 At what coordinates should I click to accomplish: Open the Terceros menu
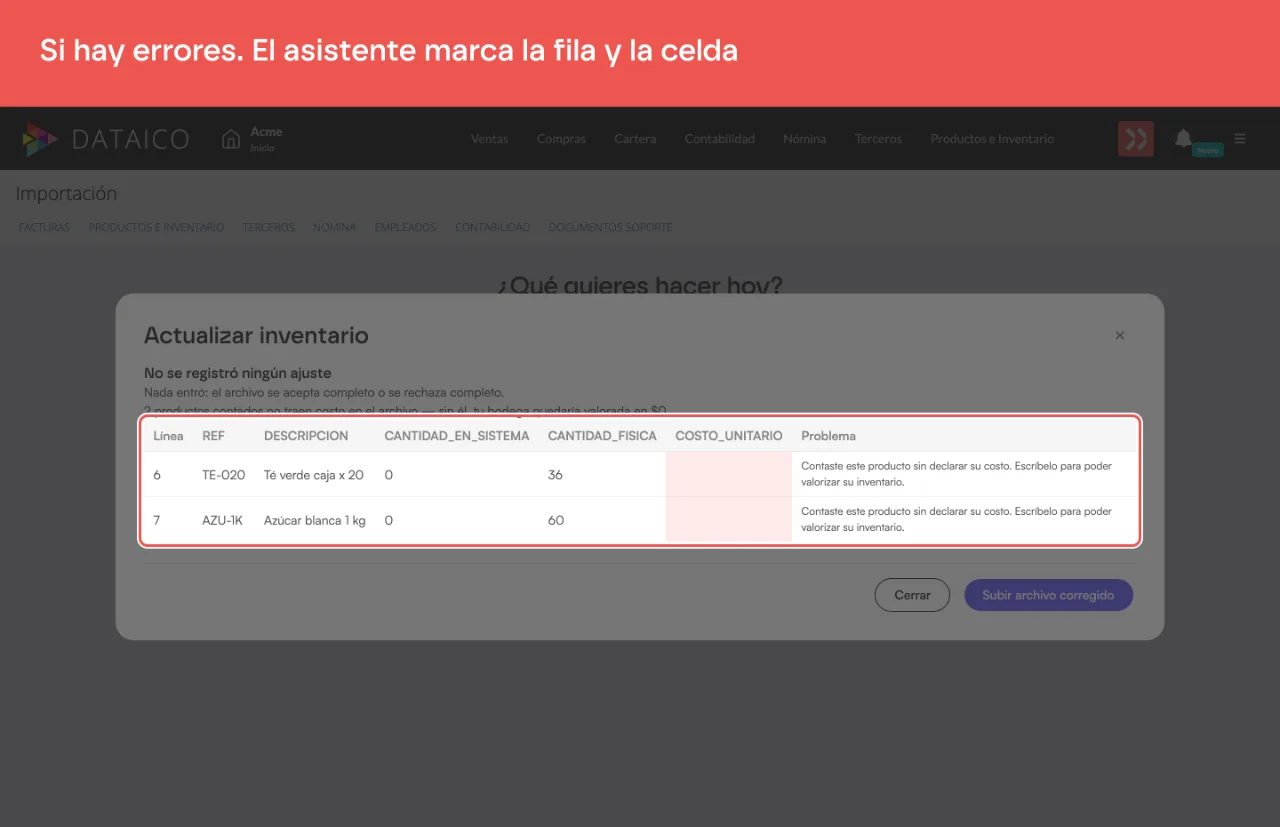(x=878, y=139)
